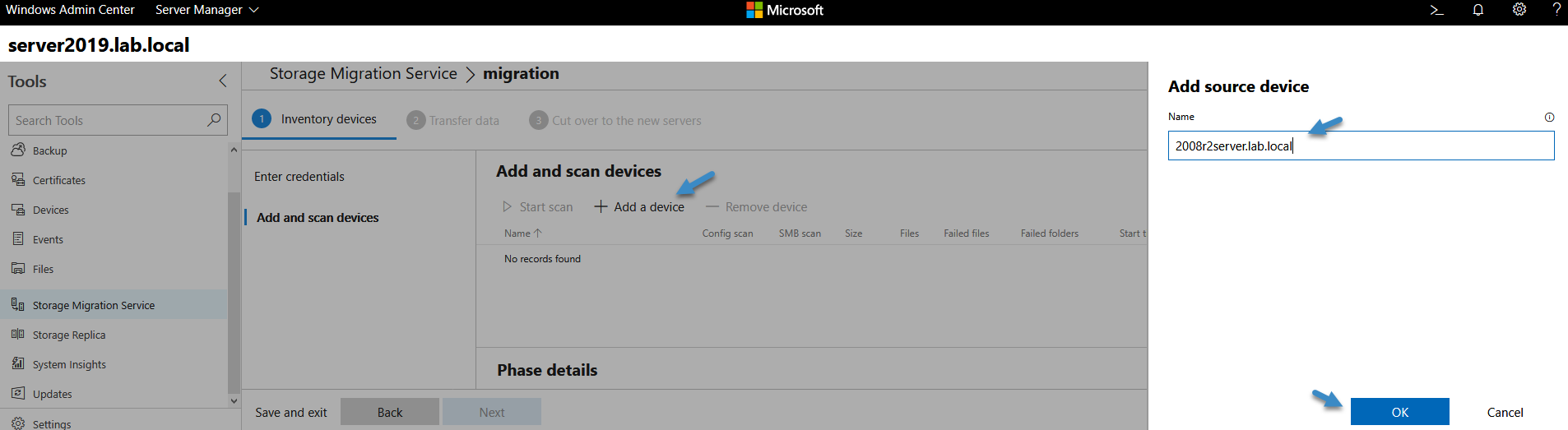Click the tools list scrollbar up arrow
Screen dimensions: 1568x430
(x=234, y=150)
